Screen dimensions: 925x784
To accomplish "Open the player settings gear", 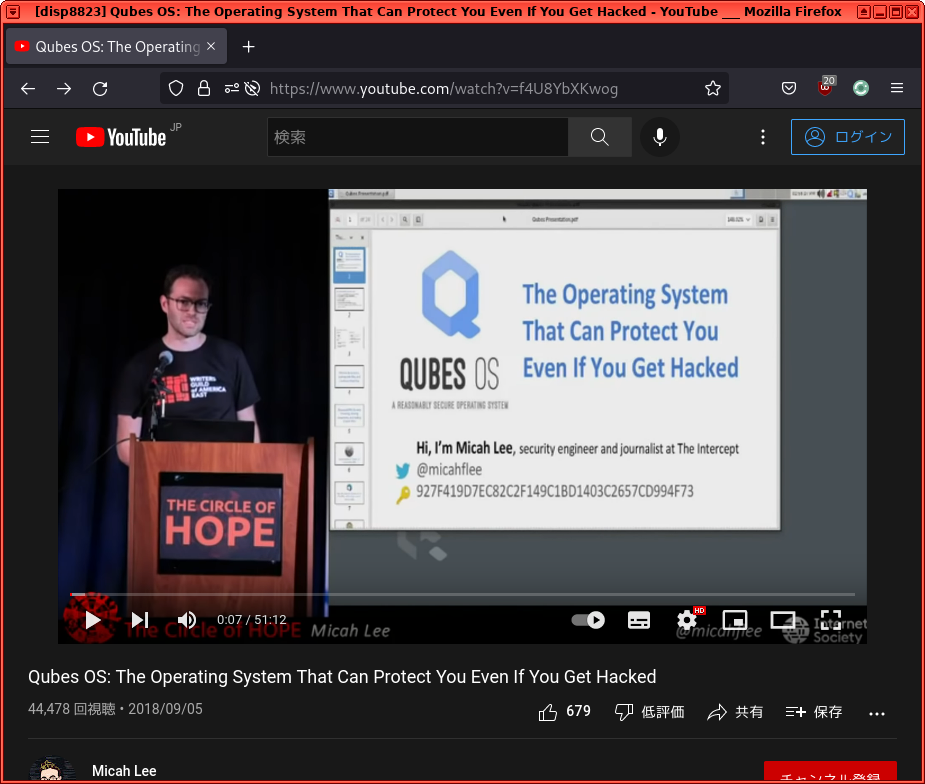I will pos(687,620).
